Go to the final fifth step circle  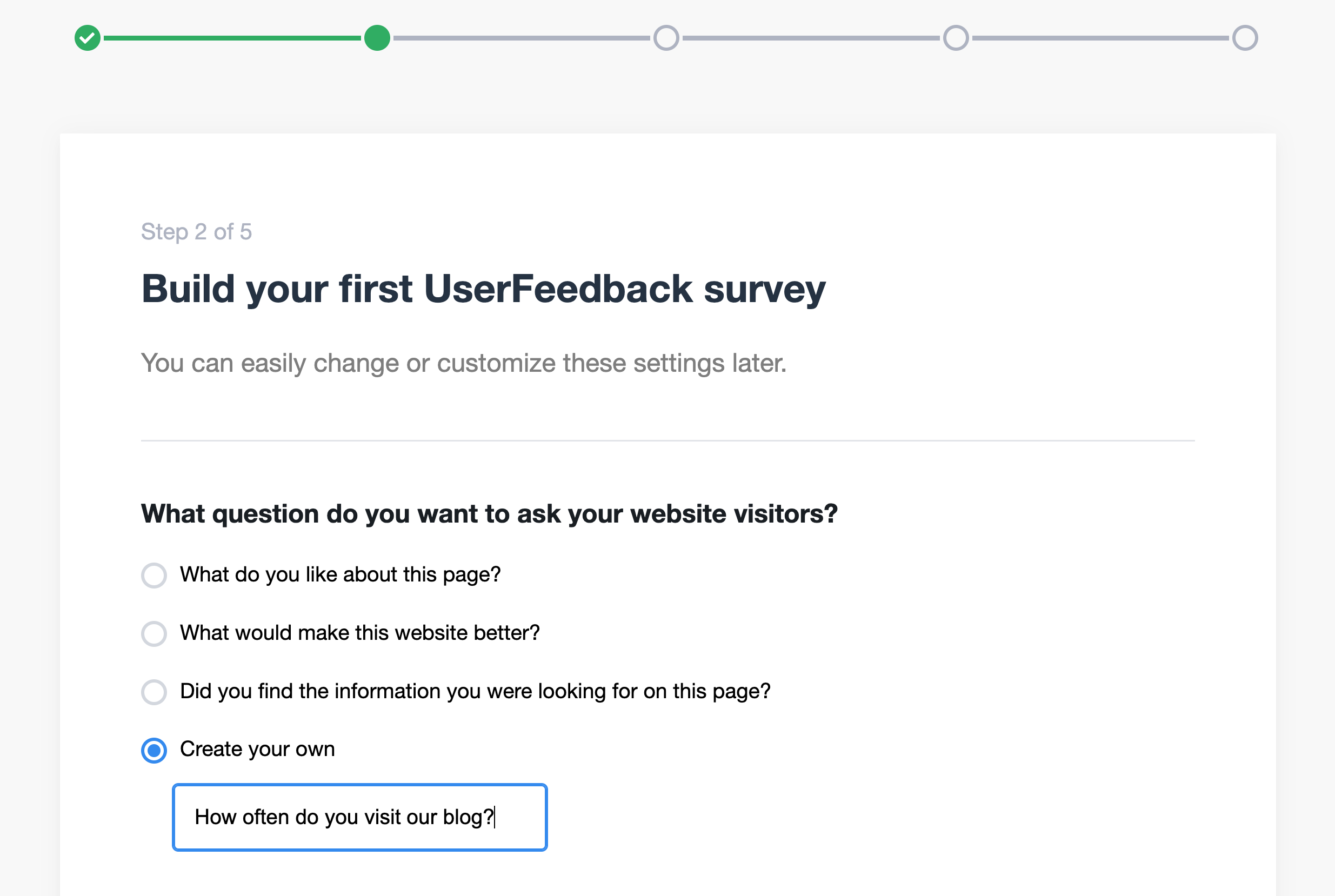point(1245,38)
